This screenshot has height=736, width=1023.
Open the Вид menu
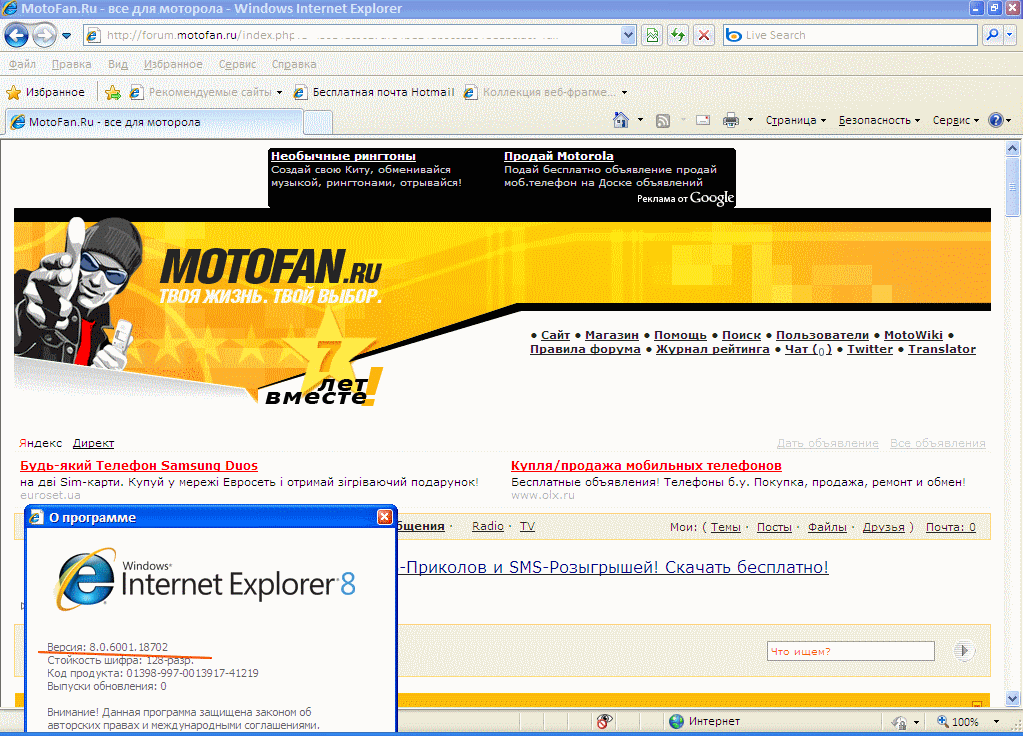tap(118, 64)
